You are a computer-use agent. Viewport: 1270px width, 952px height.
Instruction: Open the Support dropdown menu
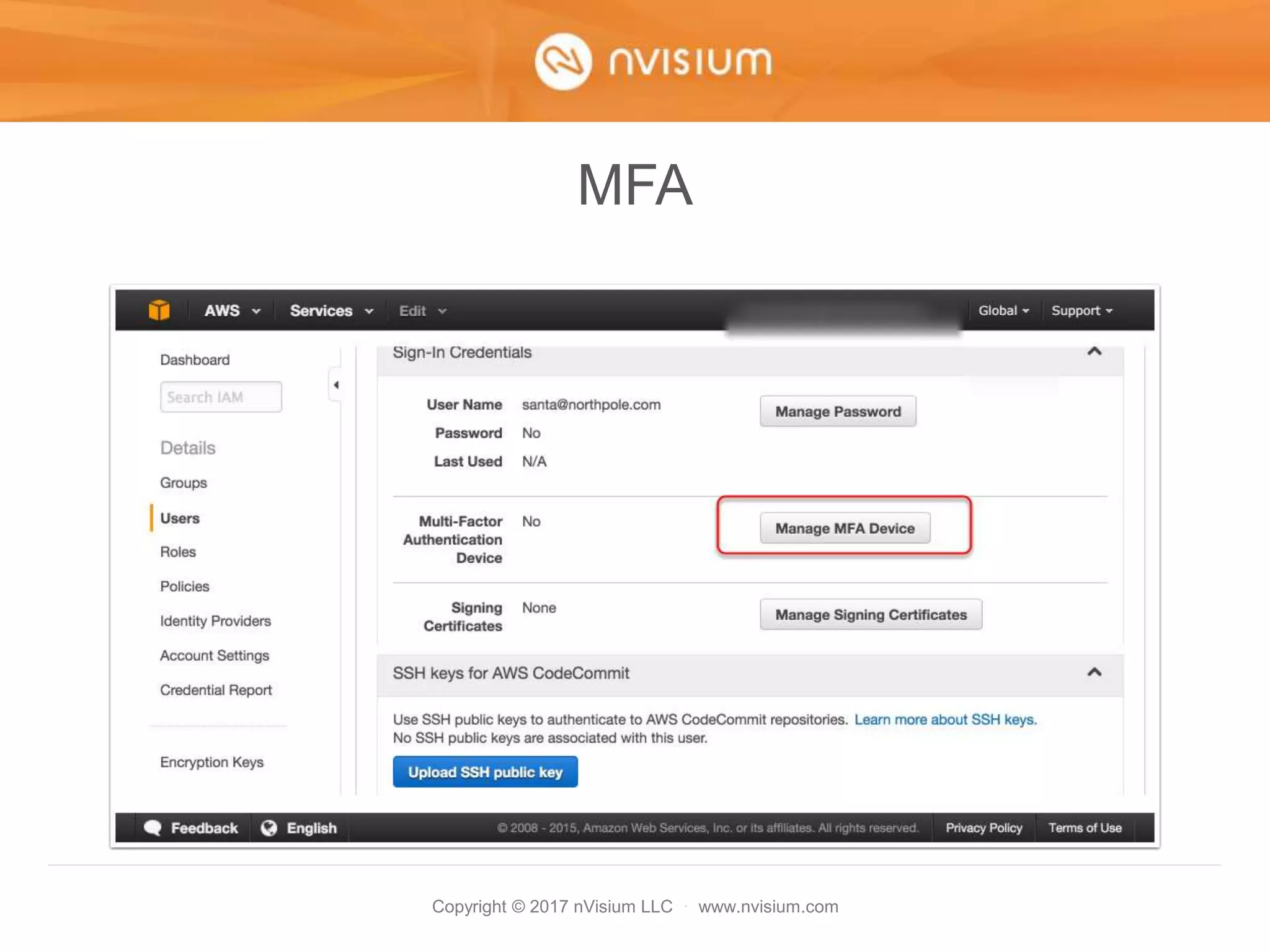(1081, 311)
